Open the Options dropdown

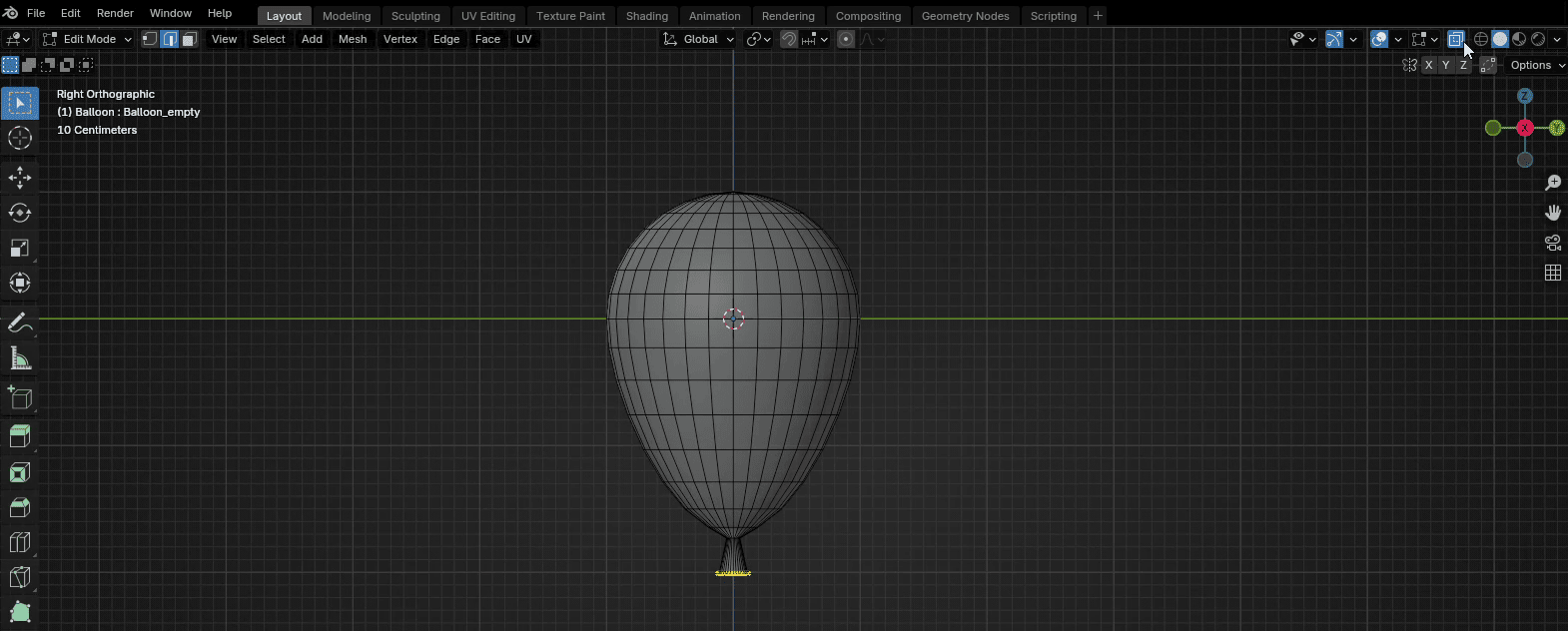[x=1536, y=65]
